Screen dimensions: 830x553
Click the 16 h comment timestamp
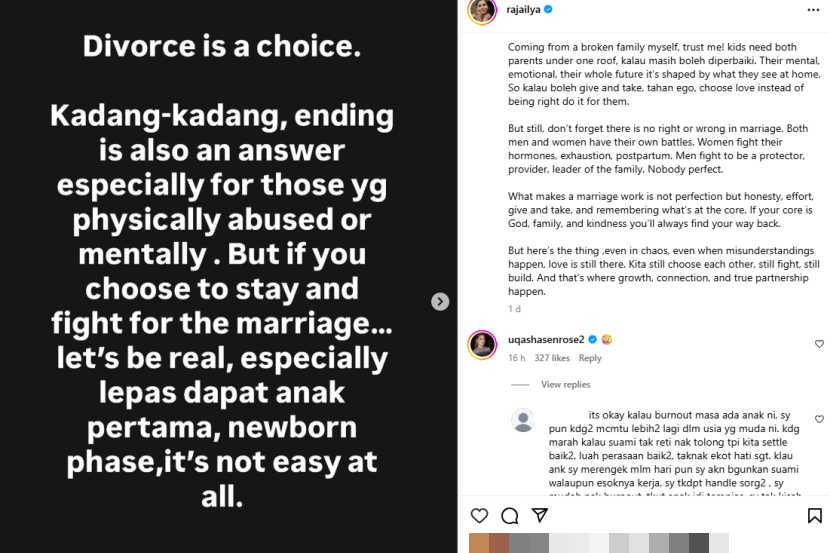point(516,358)
